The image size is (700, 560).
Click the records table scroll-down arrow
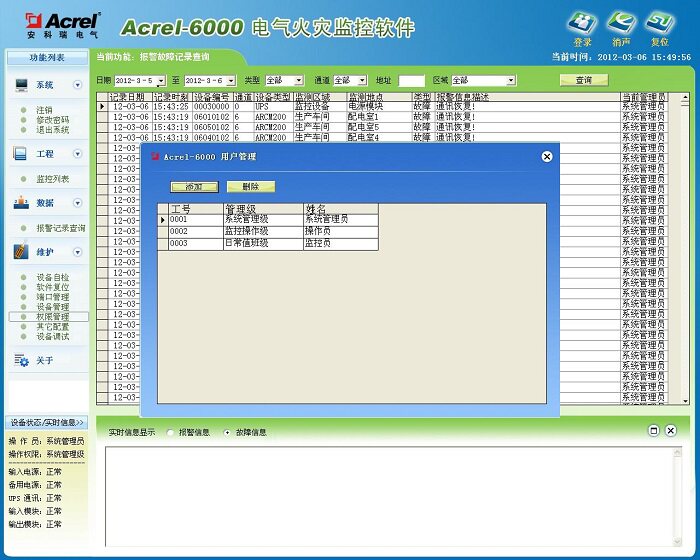(686, 401)
